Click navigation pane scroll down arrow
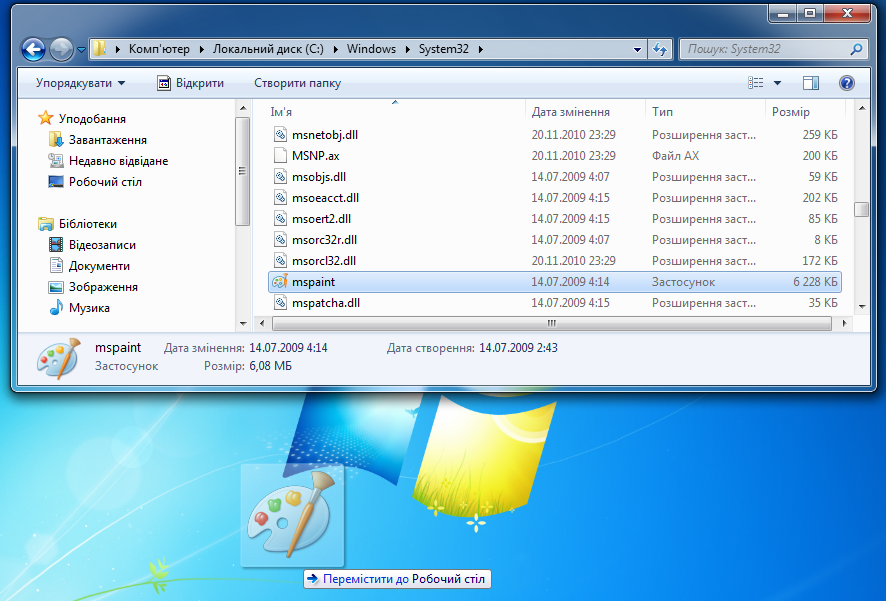Viewport: 886px width, 601px height. (x=243, y=324)
